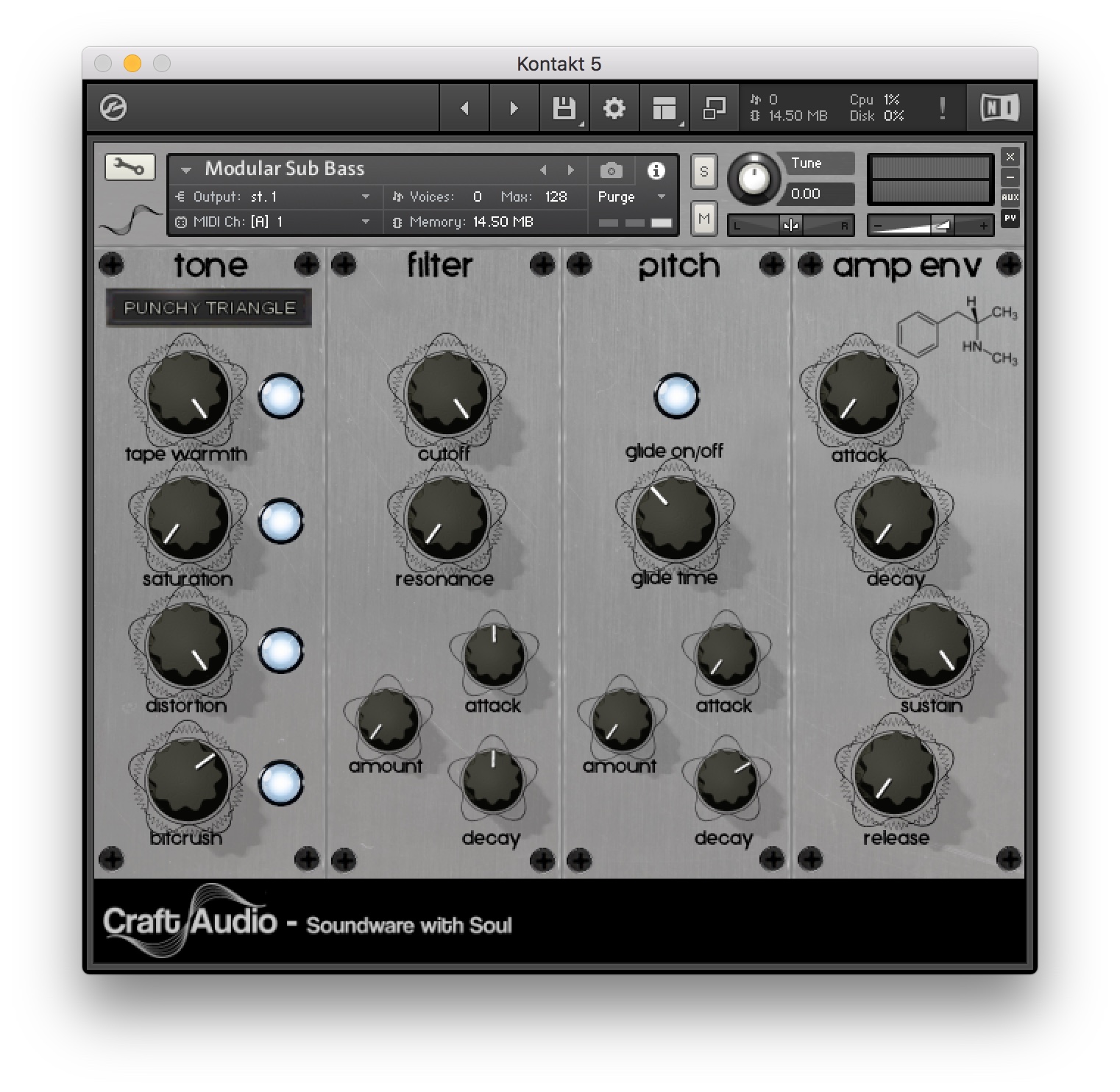Toggle the light next to tape warmth

pos(281,395)
